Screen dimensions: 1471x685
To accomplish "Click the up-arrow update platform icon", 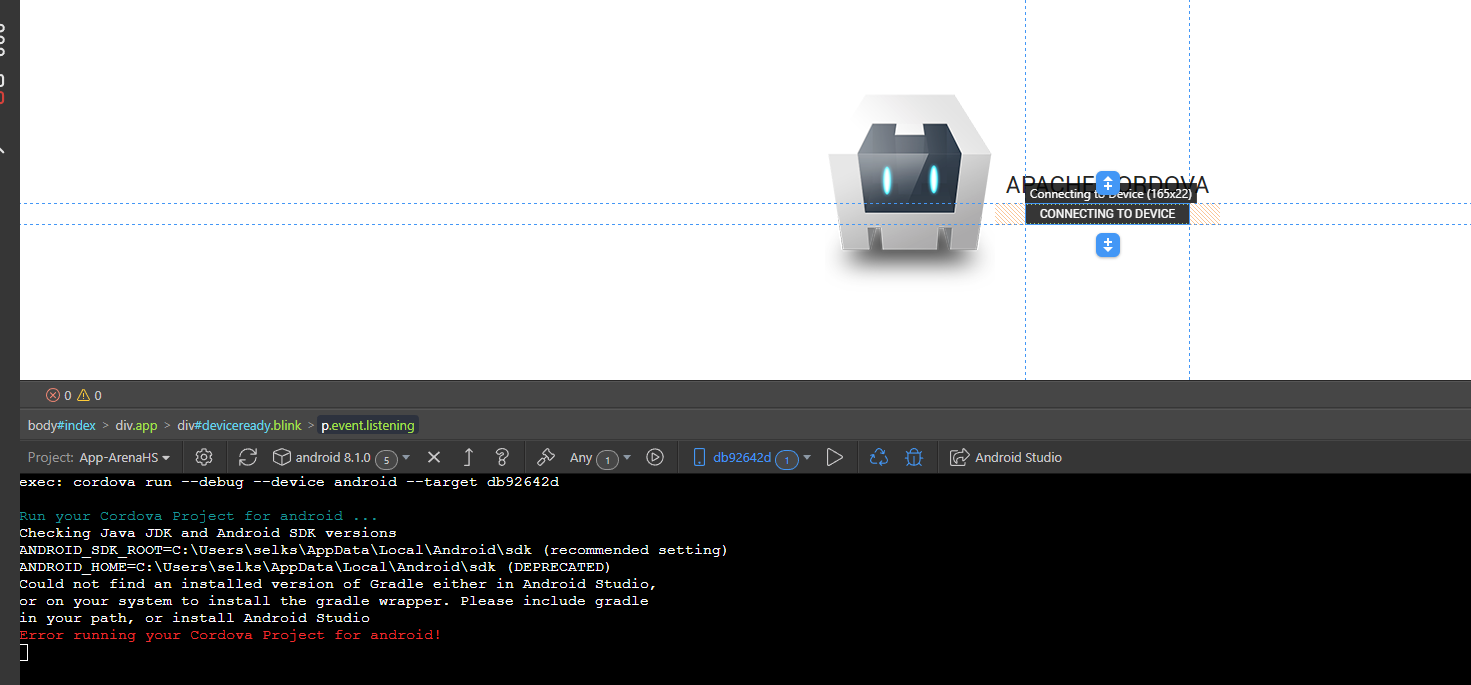I will point(468,457).
